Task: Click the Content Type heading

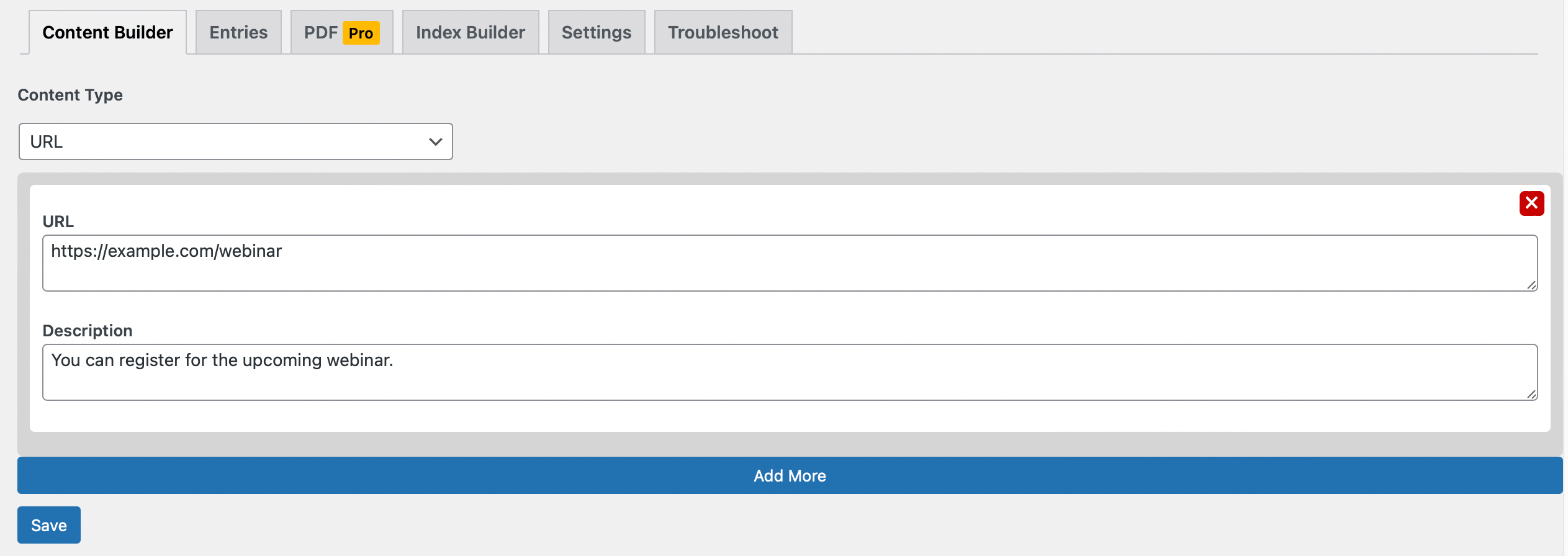Action: click(70, 95)
